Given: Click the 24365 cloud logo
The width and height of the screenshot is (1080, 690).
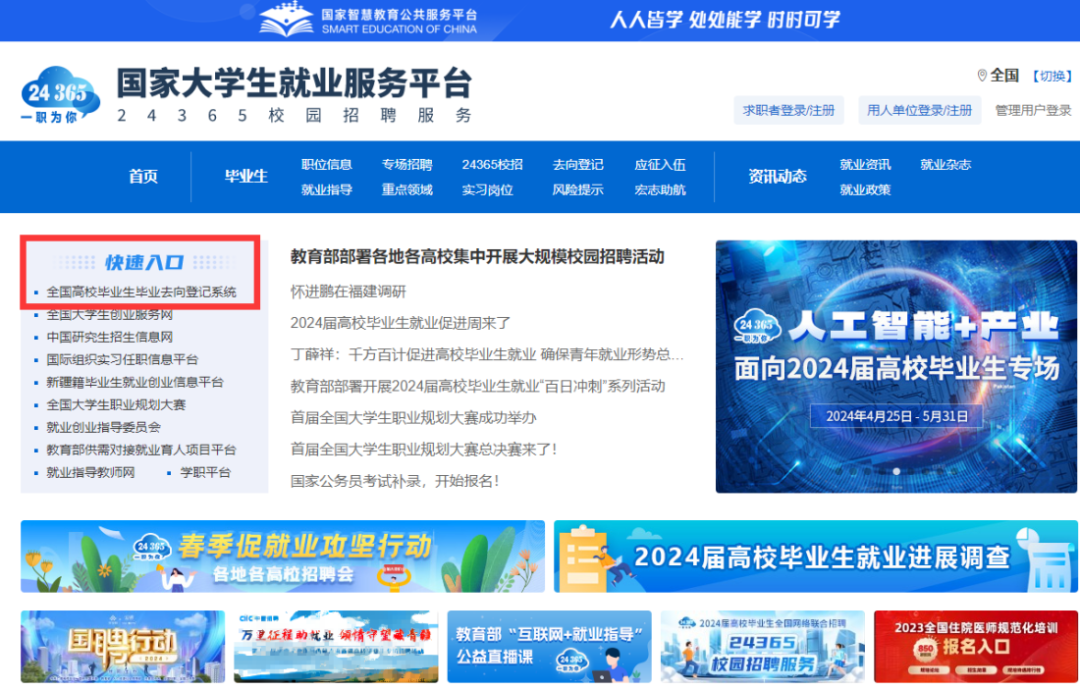Looking at the screenshot, I should 60,95.
